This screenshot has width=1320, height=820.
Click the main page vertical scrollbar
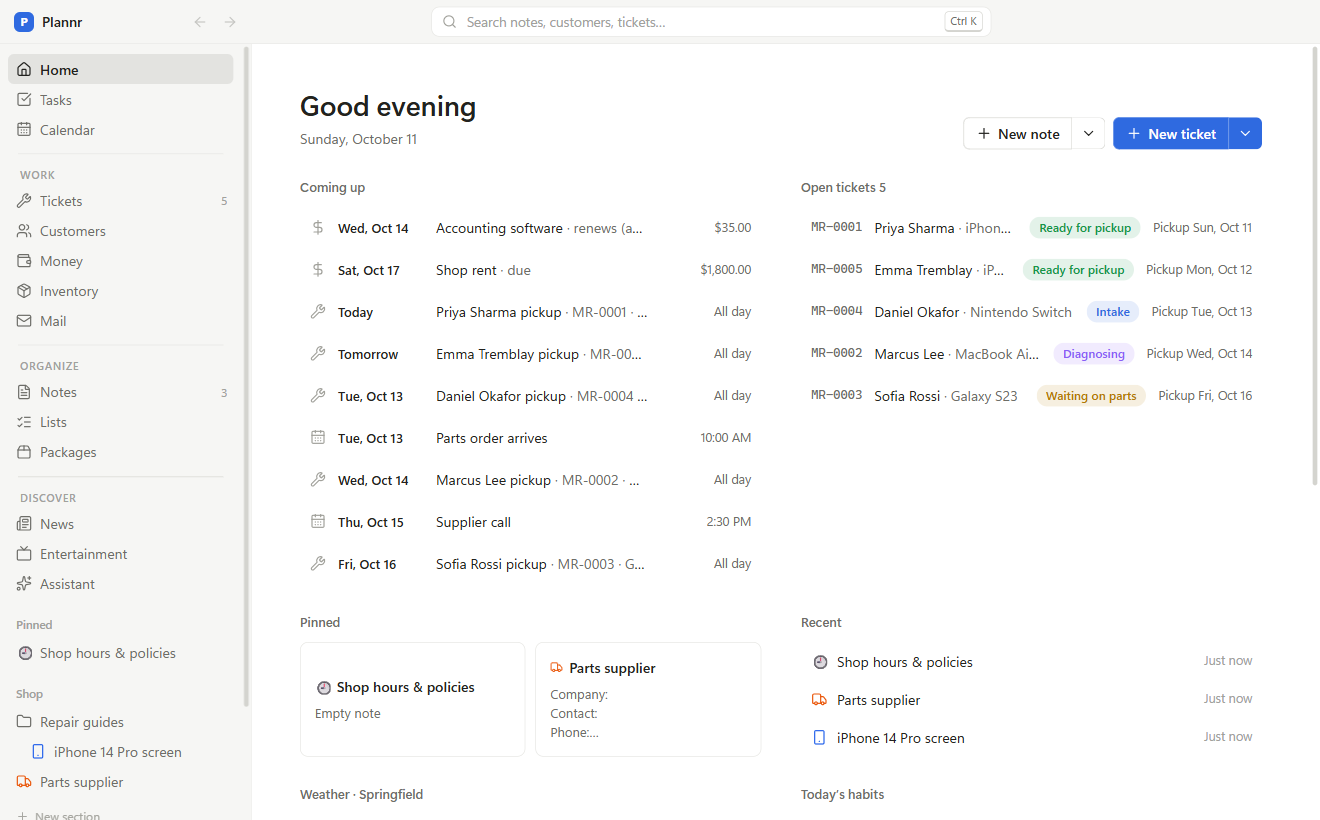[x=1315, y=266]
